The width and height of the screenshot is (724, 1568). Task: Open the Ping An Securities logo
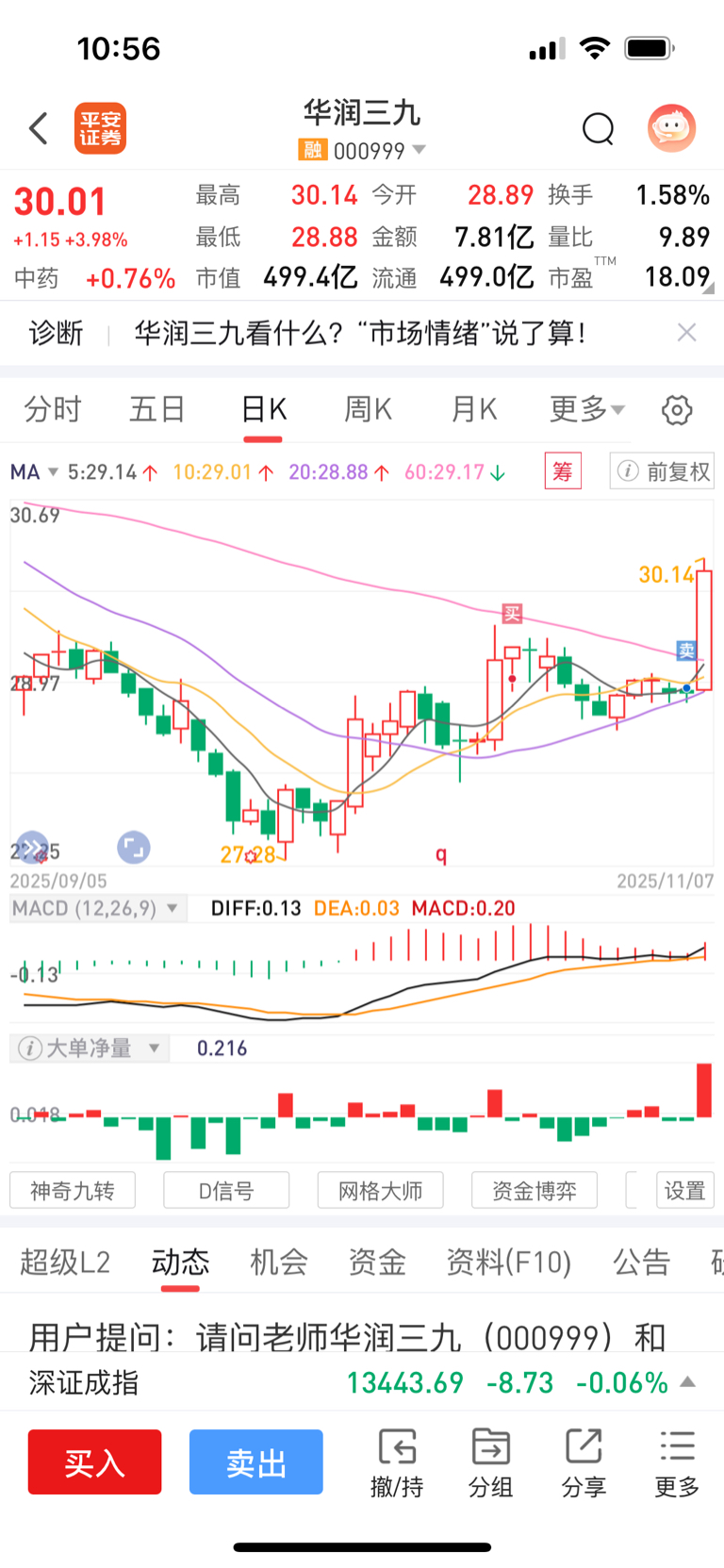tap(100, 128)
